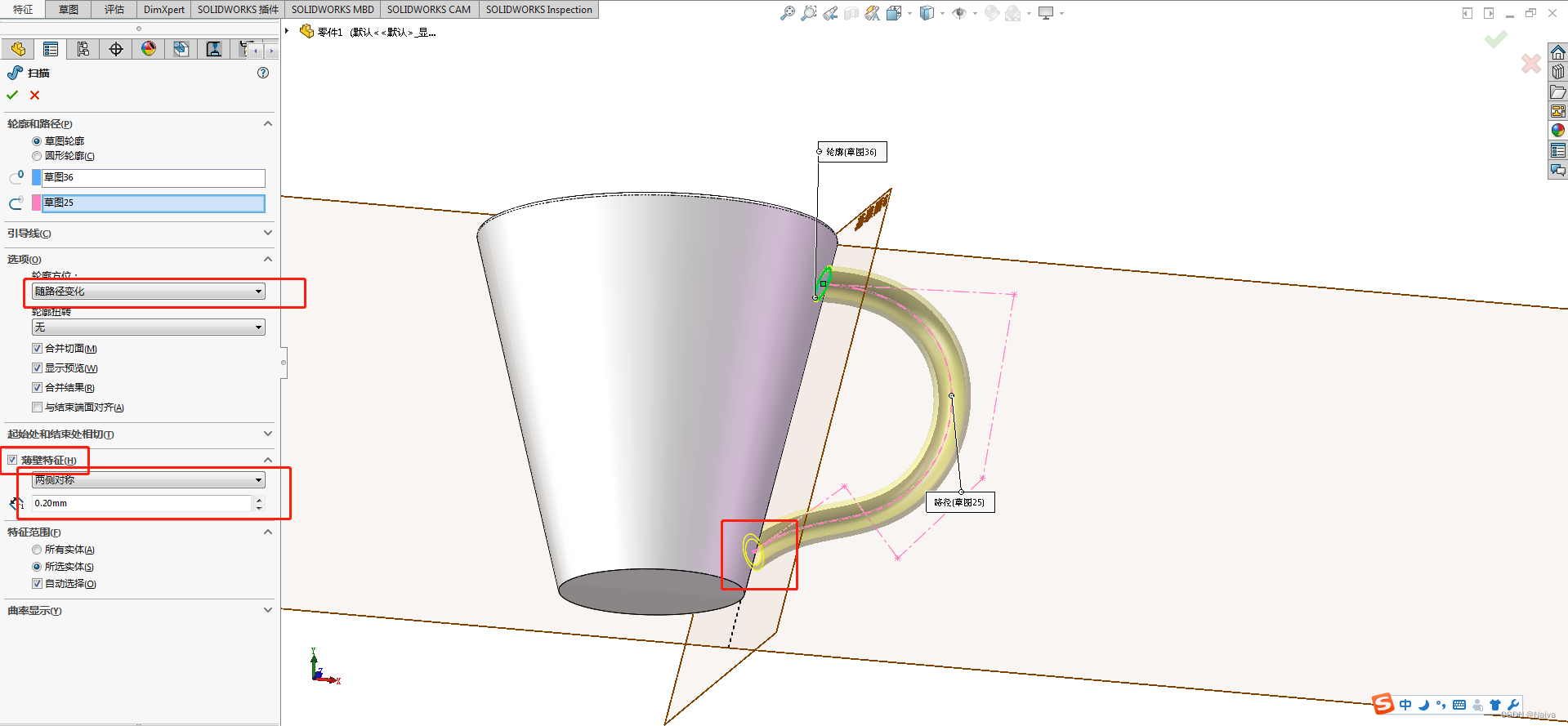Open the CAM feature tree cube tab

[x=181, y=50]
